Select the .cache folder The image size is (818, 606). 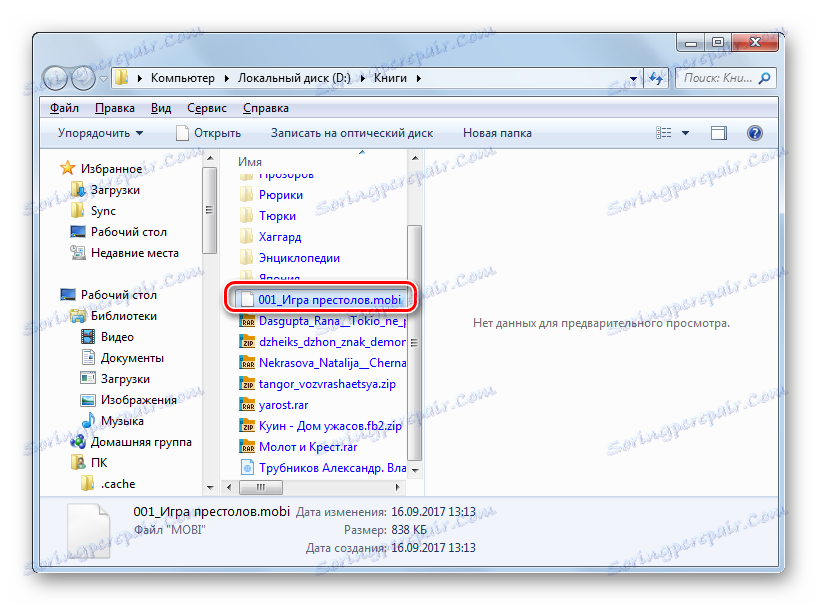pyautogui.click(x=118, y=483)
